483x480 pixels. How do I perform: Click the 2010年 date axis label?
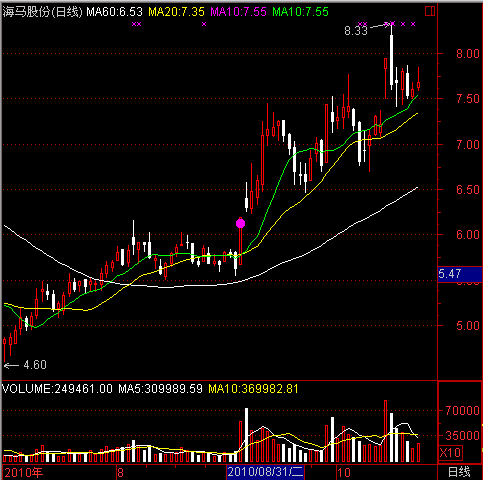(x=24, y=473)
